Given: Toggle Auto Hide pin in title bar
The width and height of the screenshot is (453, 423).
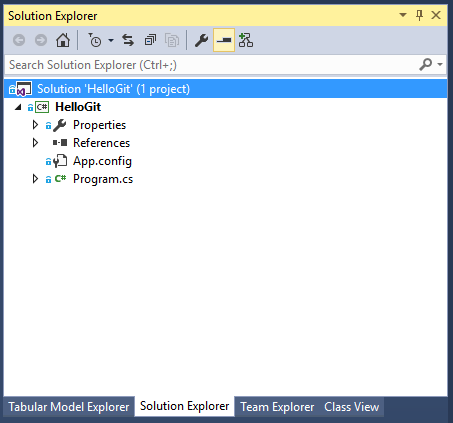Looking at the screenshot, I should pyautogui.click(x=419, y=15).
